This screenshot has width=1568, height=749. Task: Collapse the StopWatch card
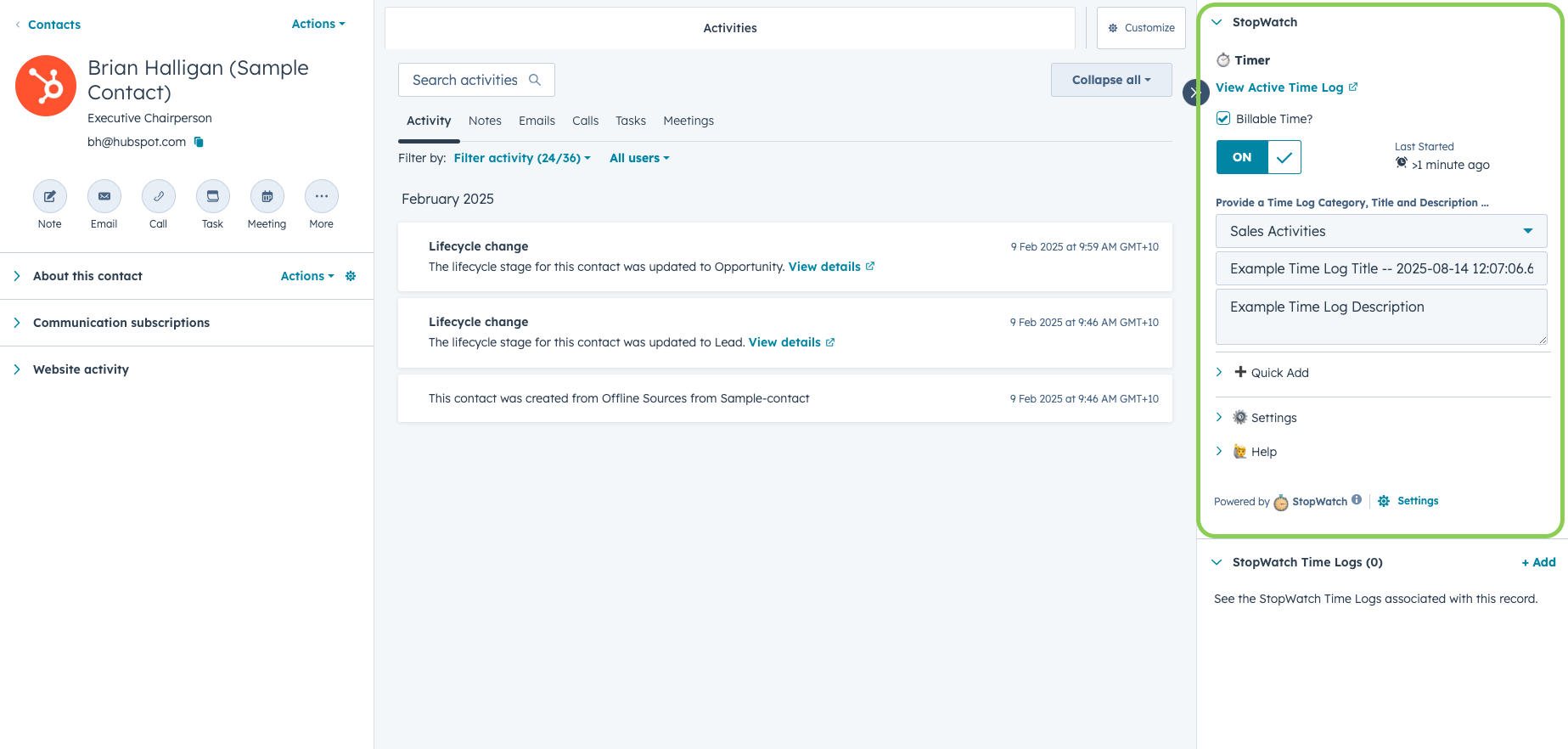click(x=1217, y=22)
